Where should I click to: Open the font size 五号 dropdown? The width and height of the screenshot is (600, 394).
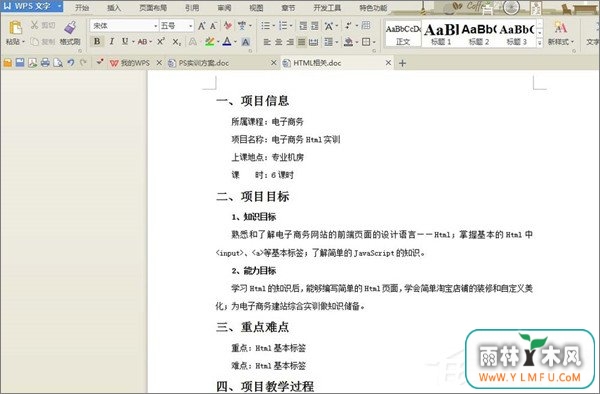pyautogui.click(x=191, y=26)
